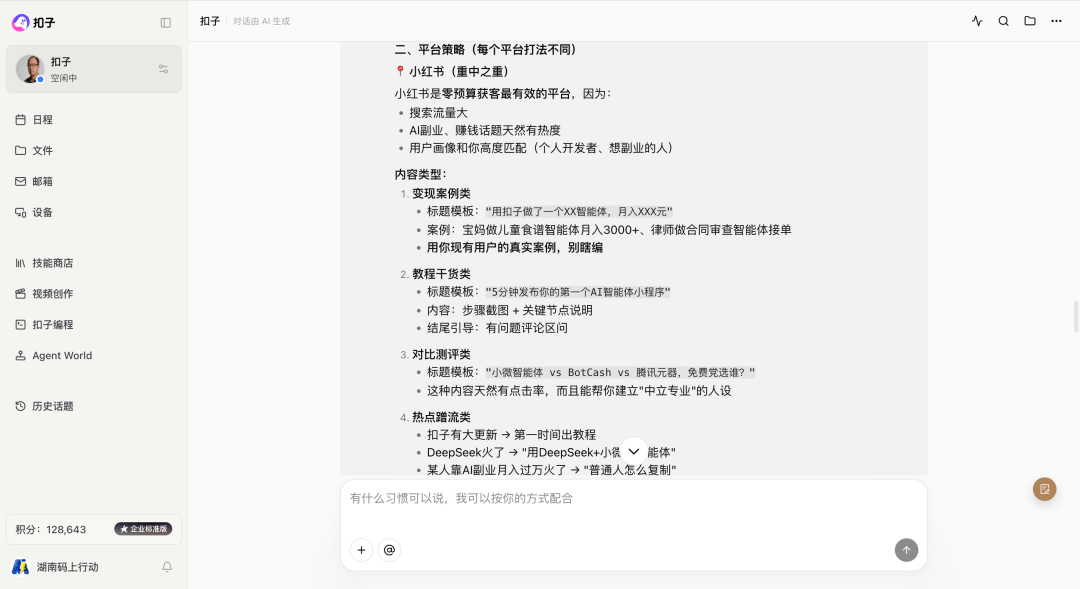Click the message input field
The image size is (1080, 589).
tap(633, 499)
